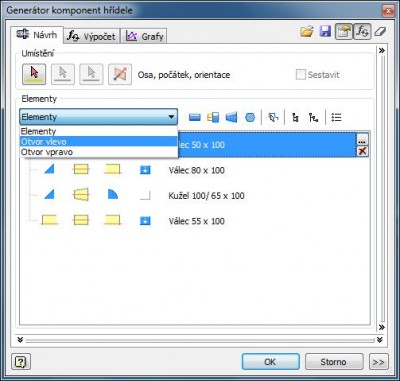Click the open folder icon
Screen dimensions: 400x381
(307, 32)
